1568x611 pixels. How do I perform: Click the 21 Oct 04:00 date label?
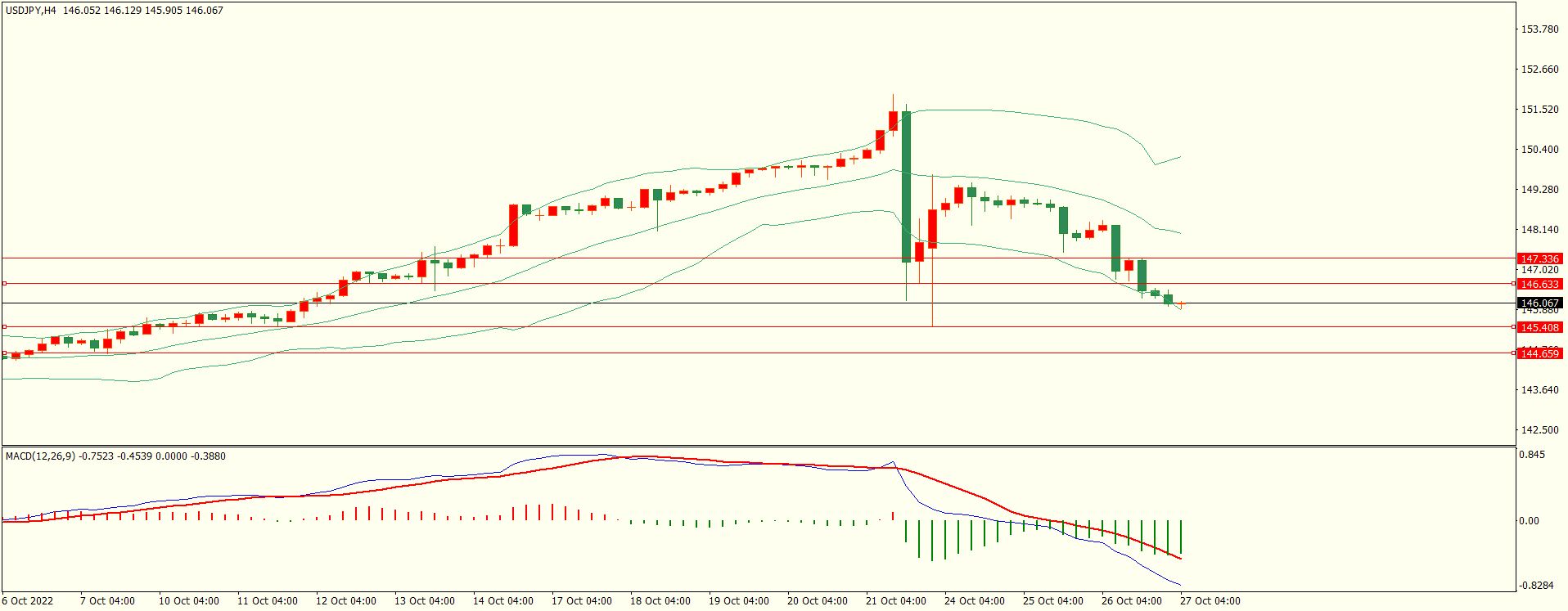click(x=895, y=601)
